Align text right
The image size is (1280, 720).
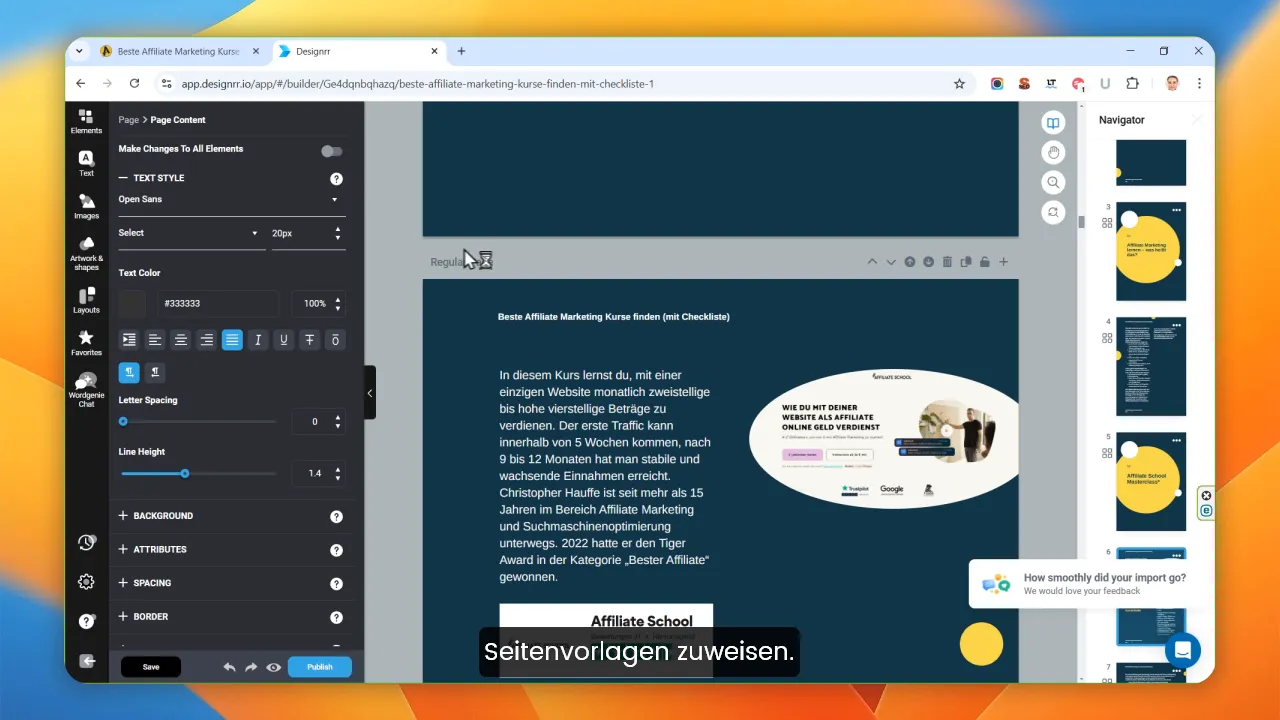point(206,340)
